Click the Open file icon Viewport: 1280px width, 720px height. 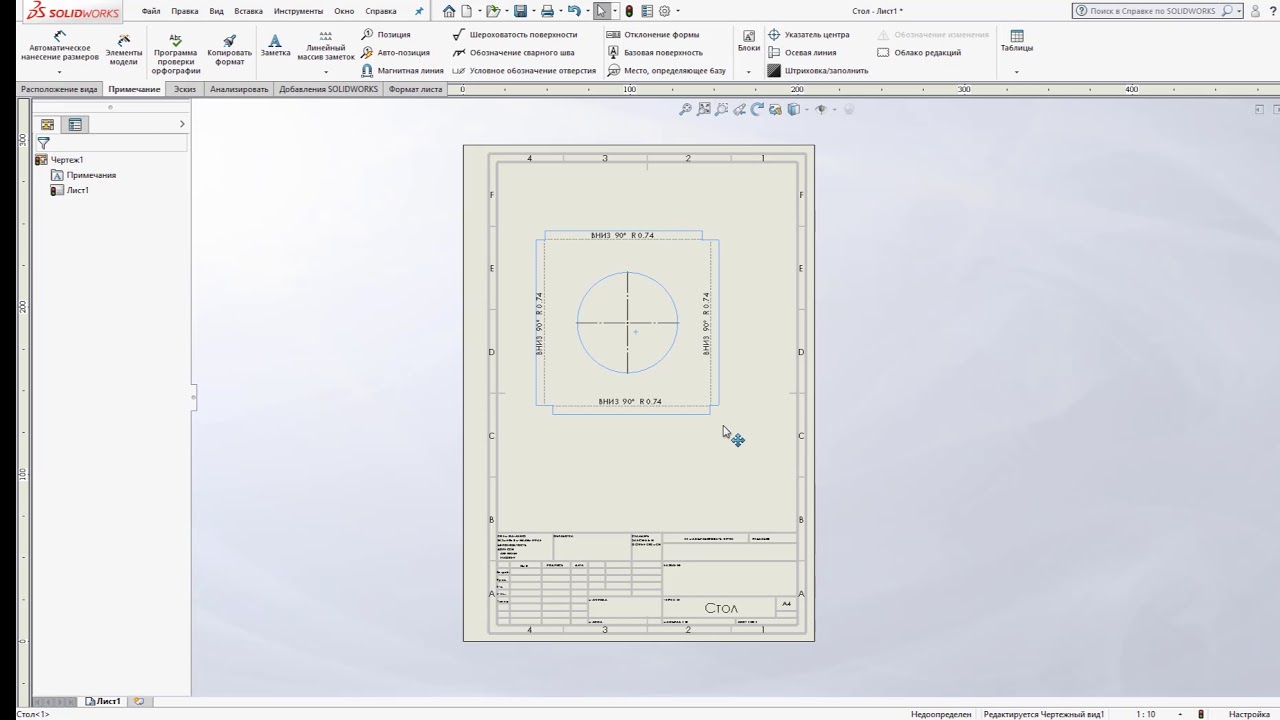[492, 11]
